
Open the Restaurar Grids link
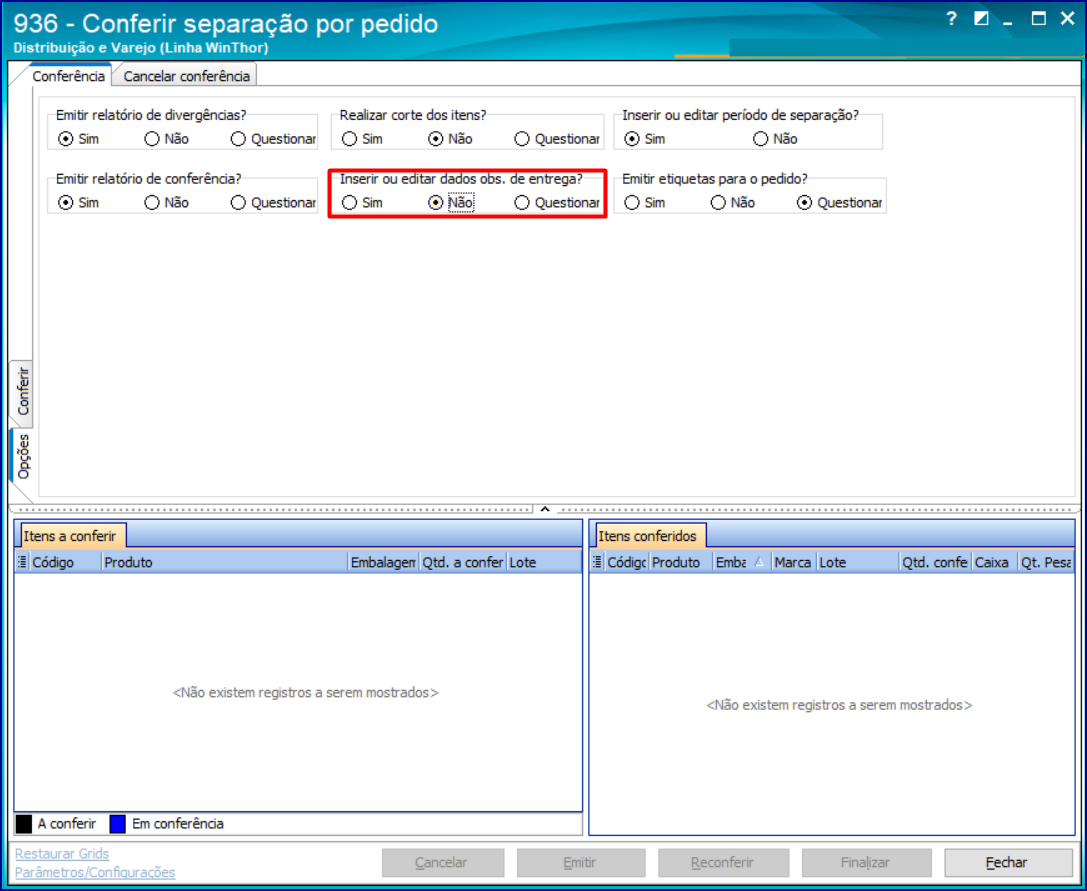[62, 854]
